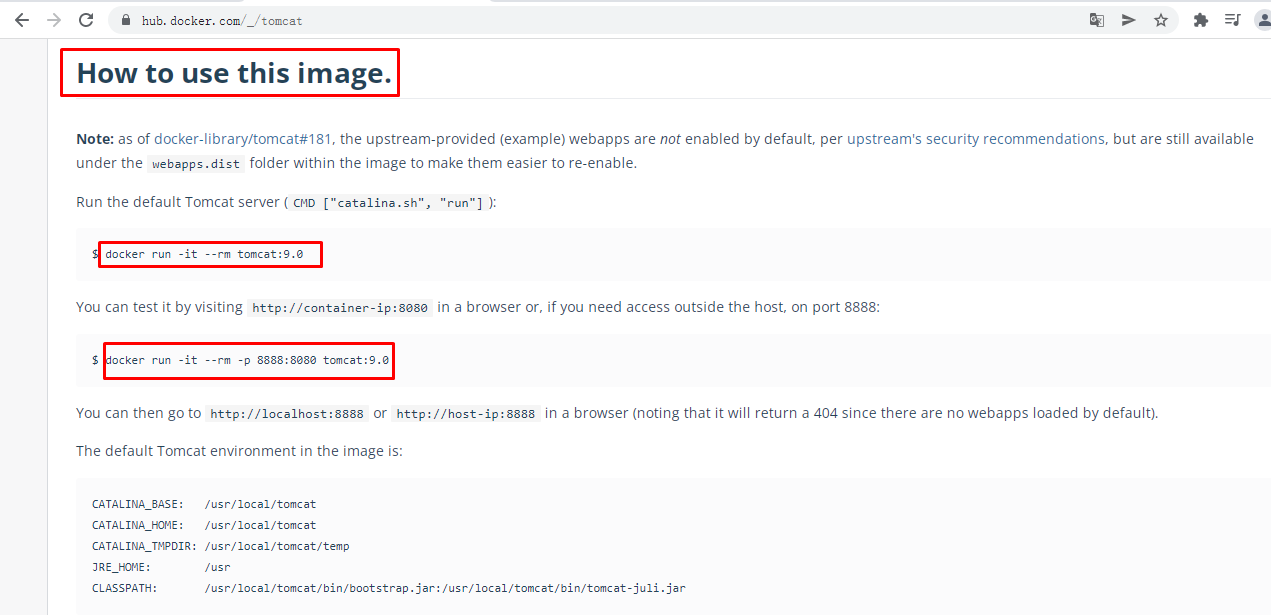The height and width of the screenshot is (615, 1271).
Task: Open the docker-library/tomcat#181 link
Action: [x=243, y=139]
